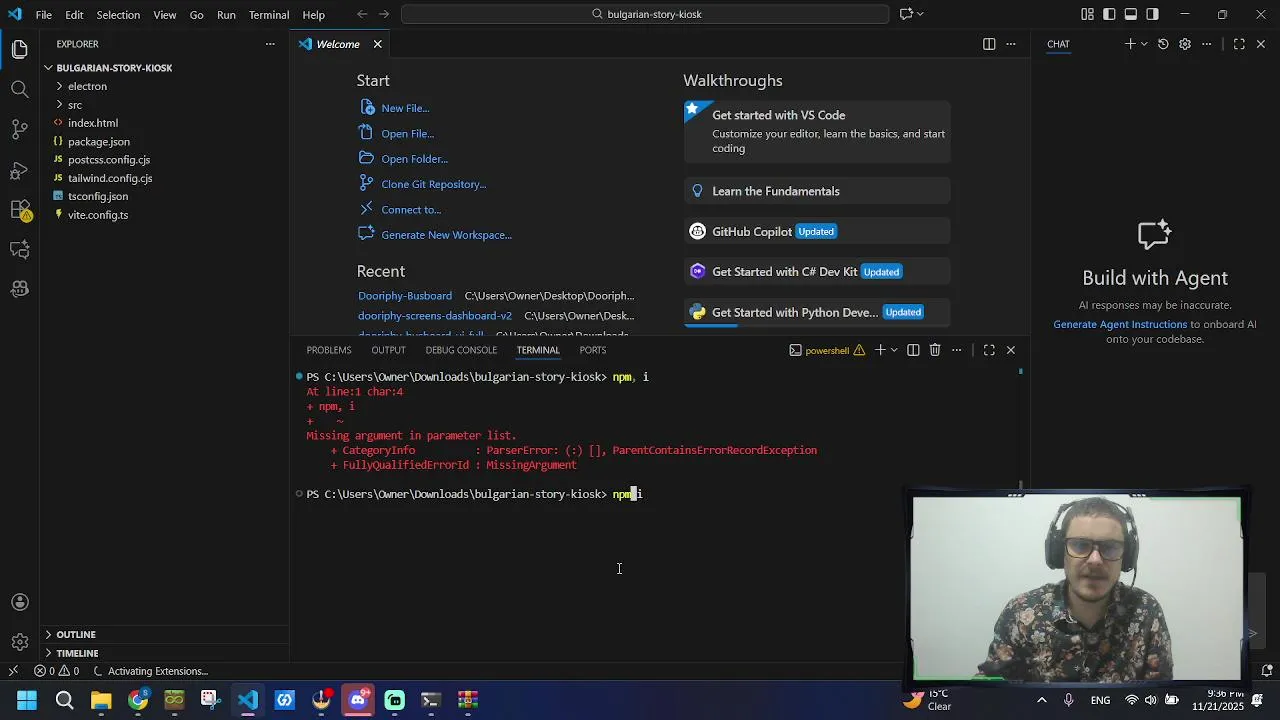The height and width of the screenshot is (720, 1280).
Task: Click the remote window indicator in status bar
Action: tap(13, 671)
